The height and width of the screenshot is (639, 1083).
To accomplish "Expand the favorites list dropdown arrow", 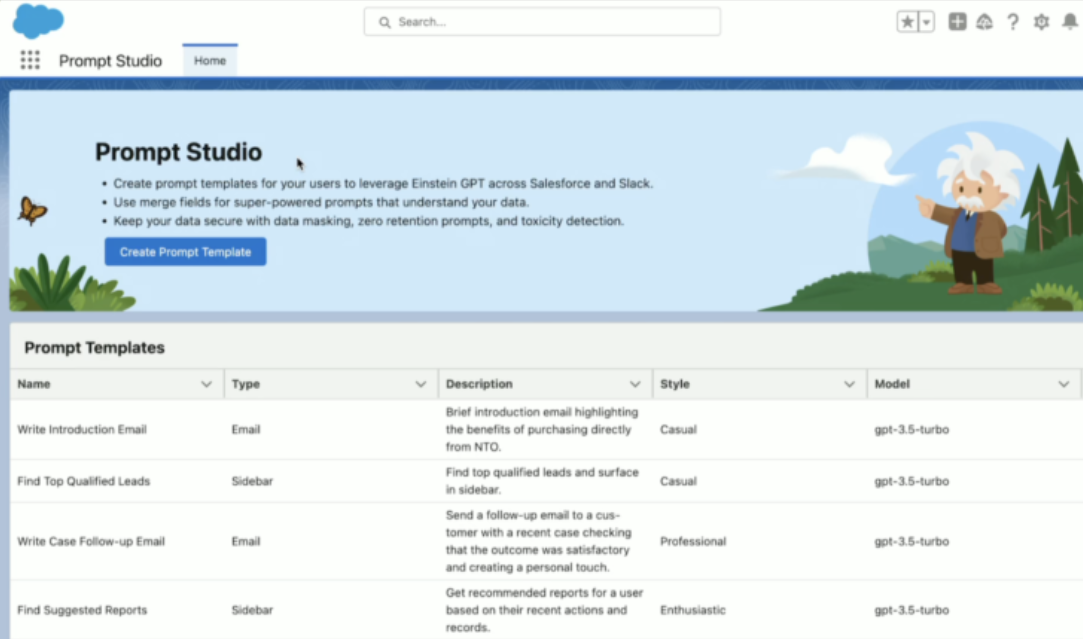I will (x=926, y=22).
